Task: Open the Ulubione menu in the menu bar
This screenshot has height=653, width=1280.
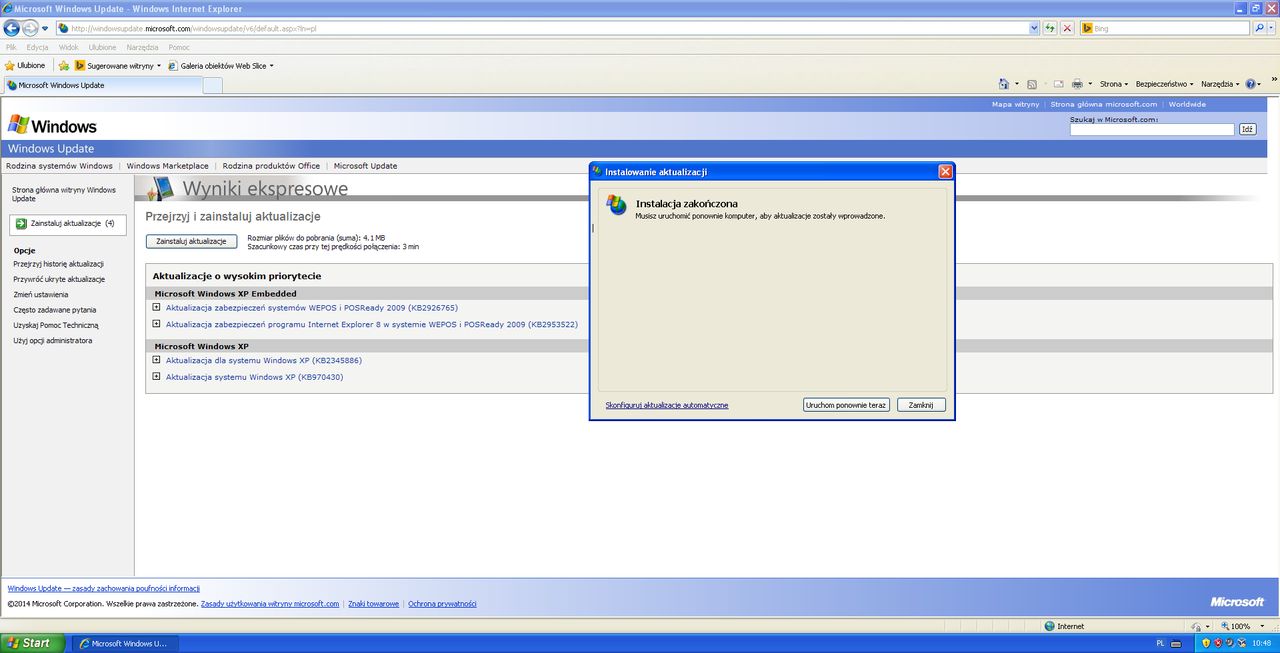Action: (x=102, y=47)
